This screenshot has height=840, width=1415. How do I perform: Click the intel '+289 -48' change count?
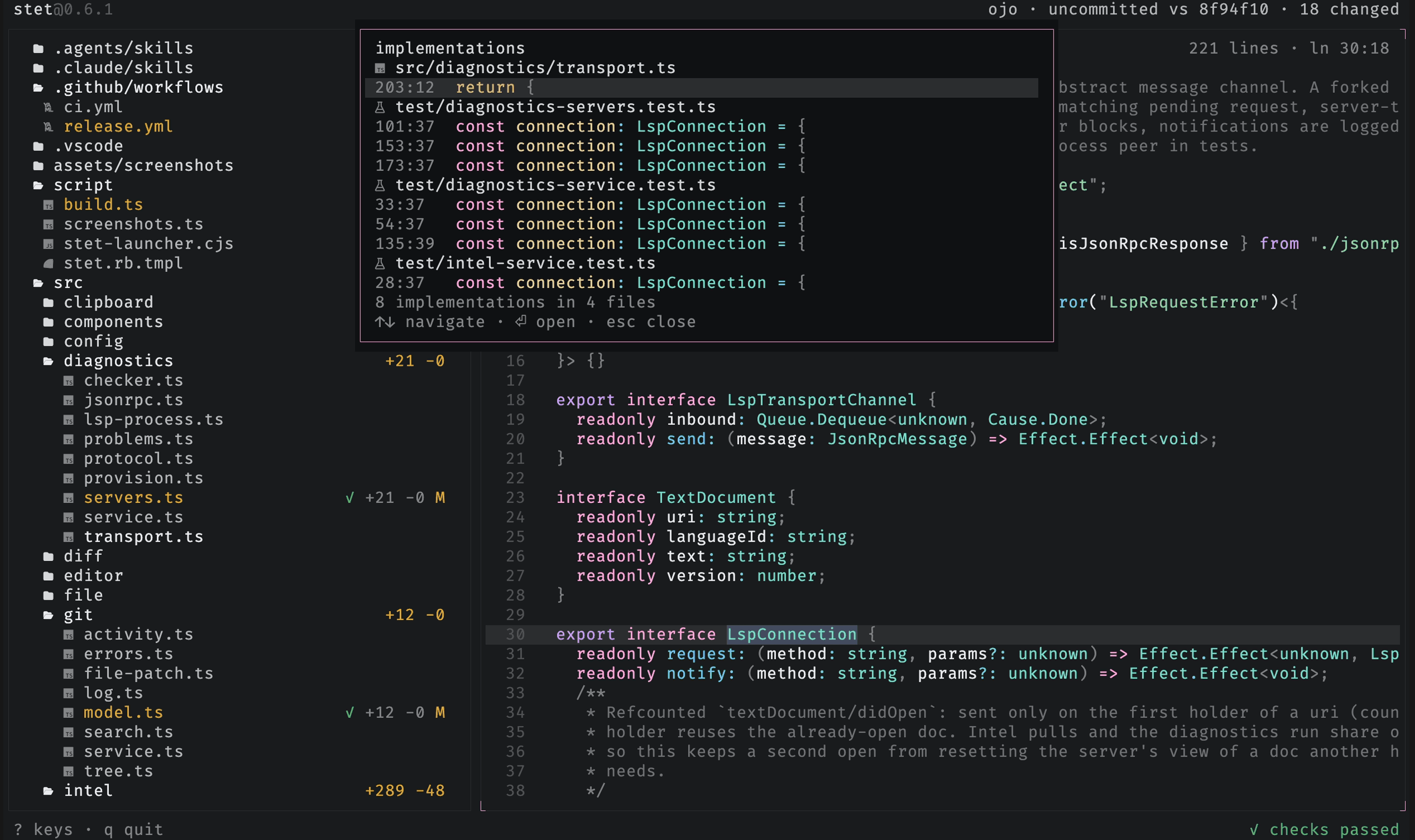[405, 791]
